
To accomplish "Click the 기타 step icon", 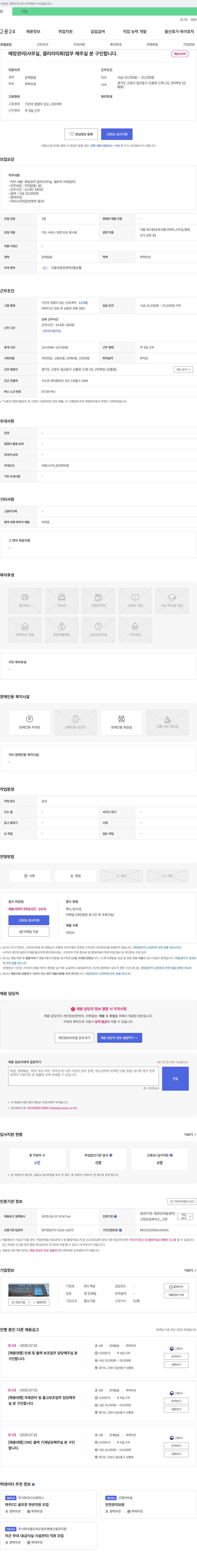I will (x=167, y=876).
